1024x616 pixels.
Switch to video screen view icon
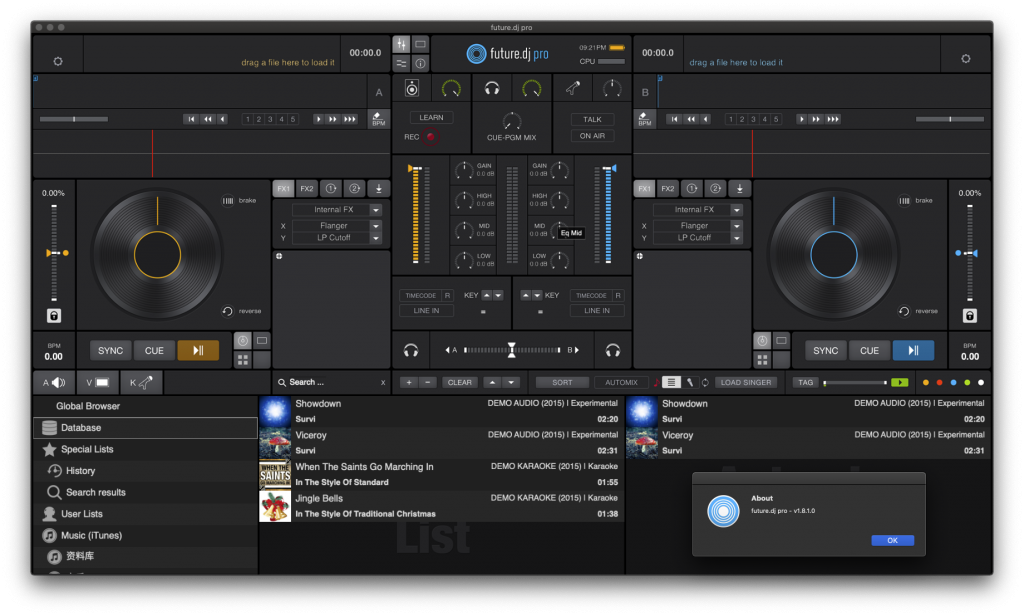421,44
